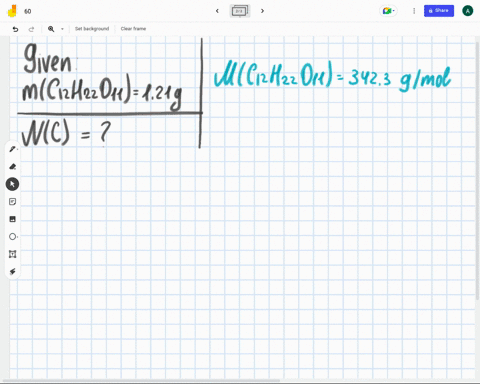Select the m(C12H22O11)=1.21g handwriting
This screenshot has height=384, width=480.
tap(102, 93)
